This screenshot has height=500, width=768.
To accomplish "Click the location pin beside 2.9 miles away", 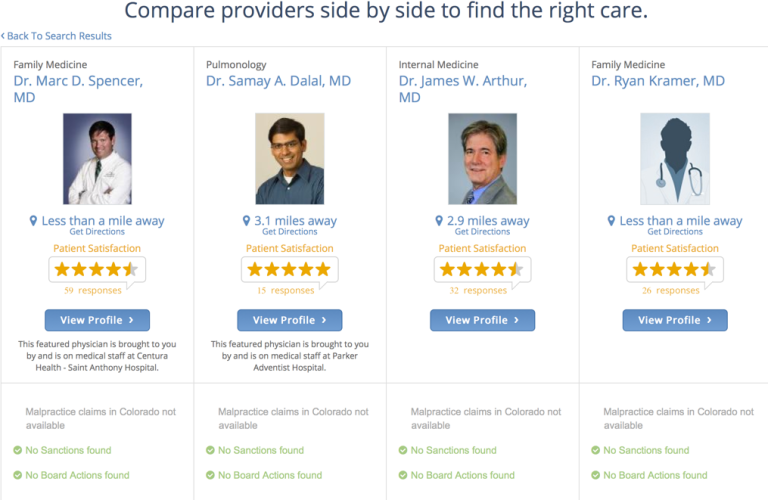I will (x=439, y=221).
